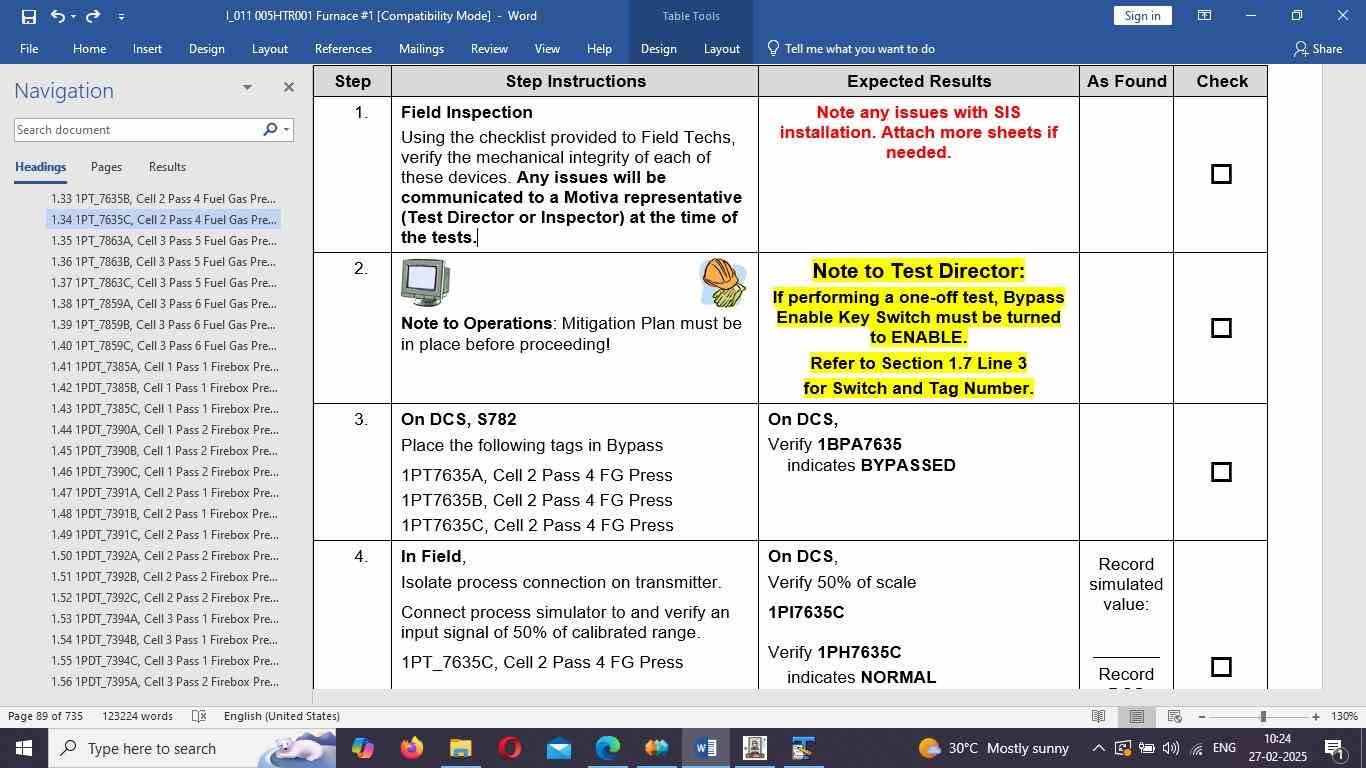This screenshot has width=1366, height=768.
Task: Click the taskbar search box
Action: click(x=193, y=748)
